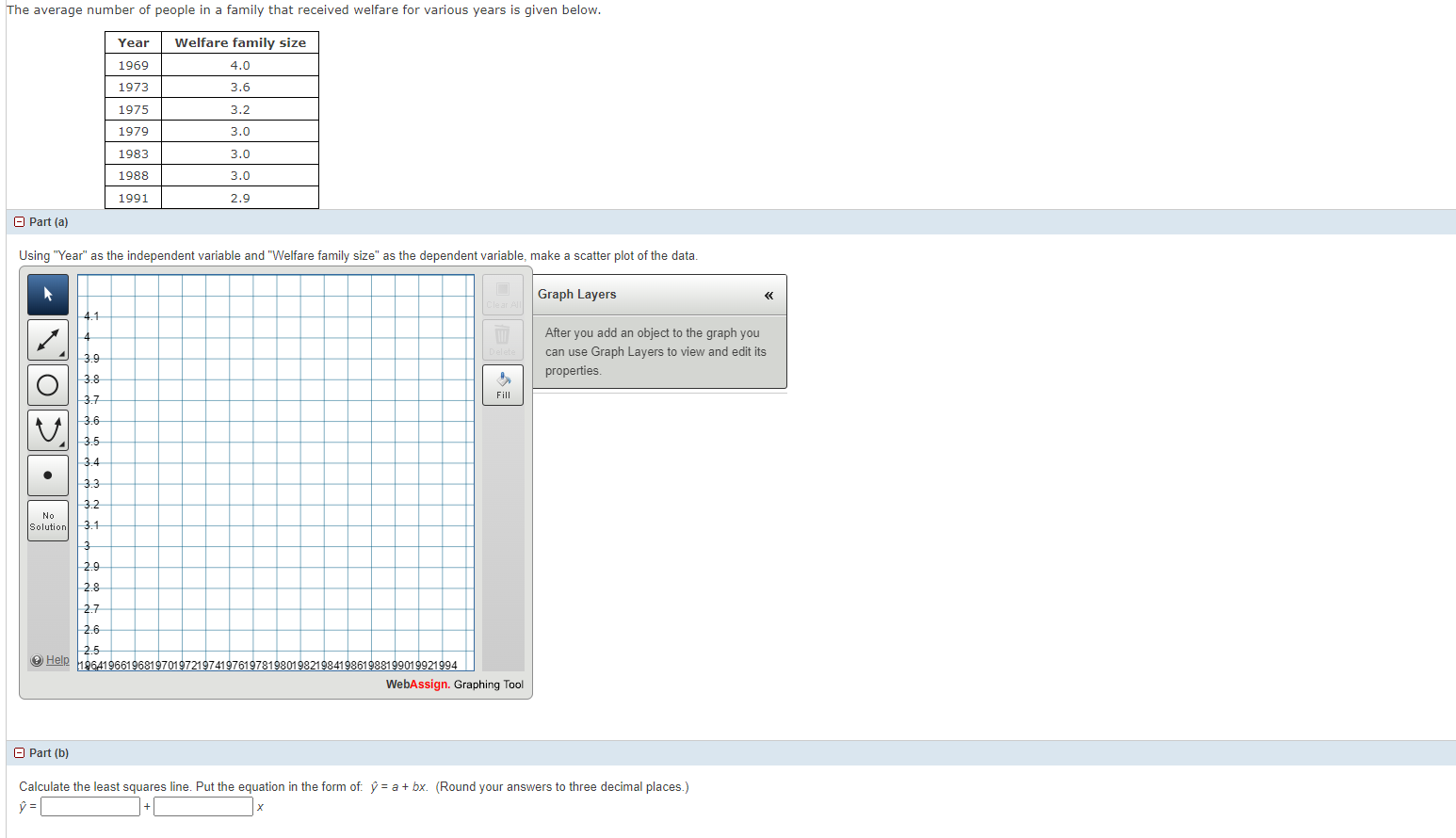
Task: Select the point plotting tool
Action: pos(47,475)
